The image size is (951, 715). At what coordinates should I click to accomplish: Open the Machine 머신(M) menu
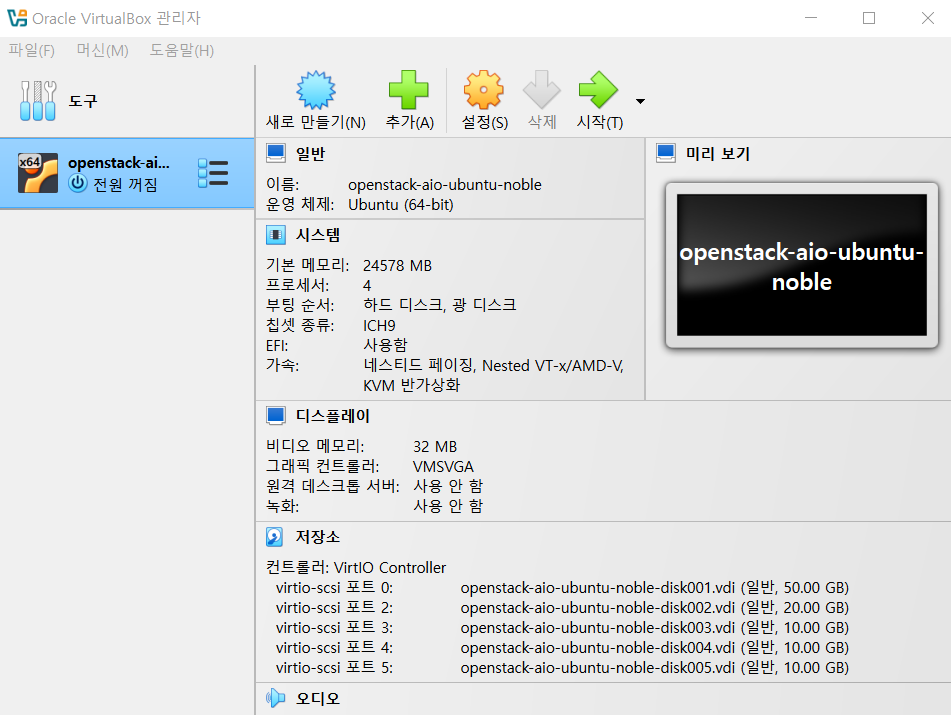102,50
